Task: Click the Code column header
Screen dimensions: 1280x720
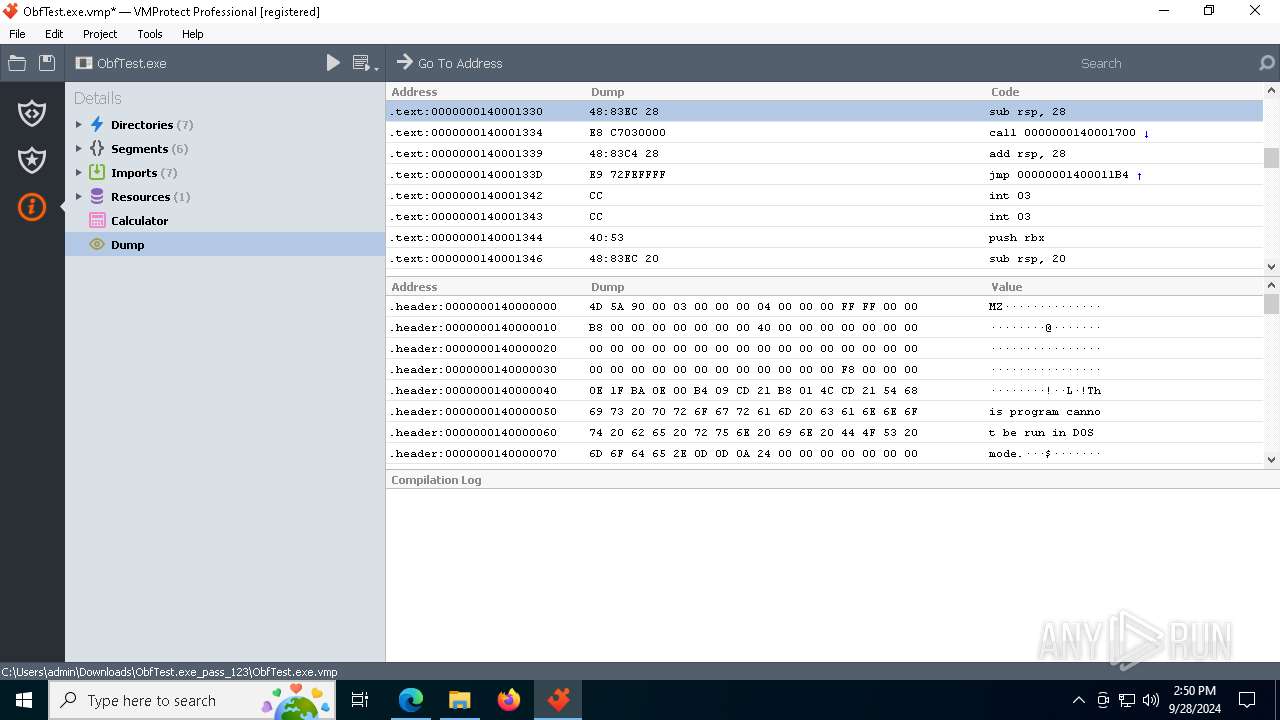Action: [x=1005, y=91]
